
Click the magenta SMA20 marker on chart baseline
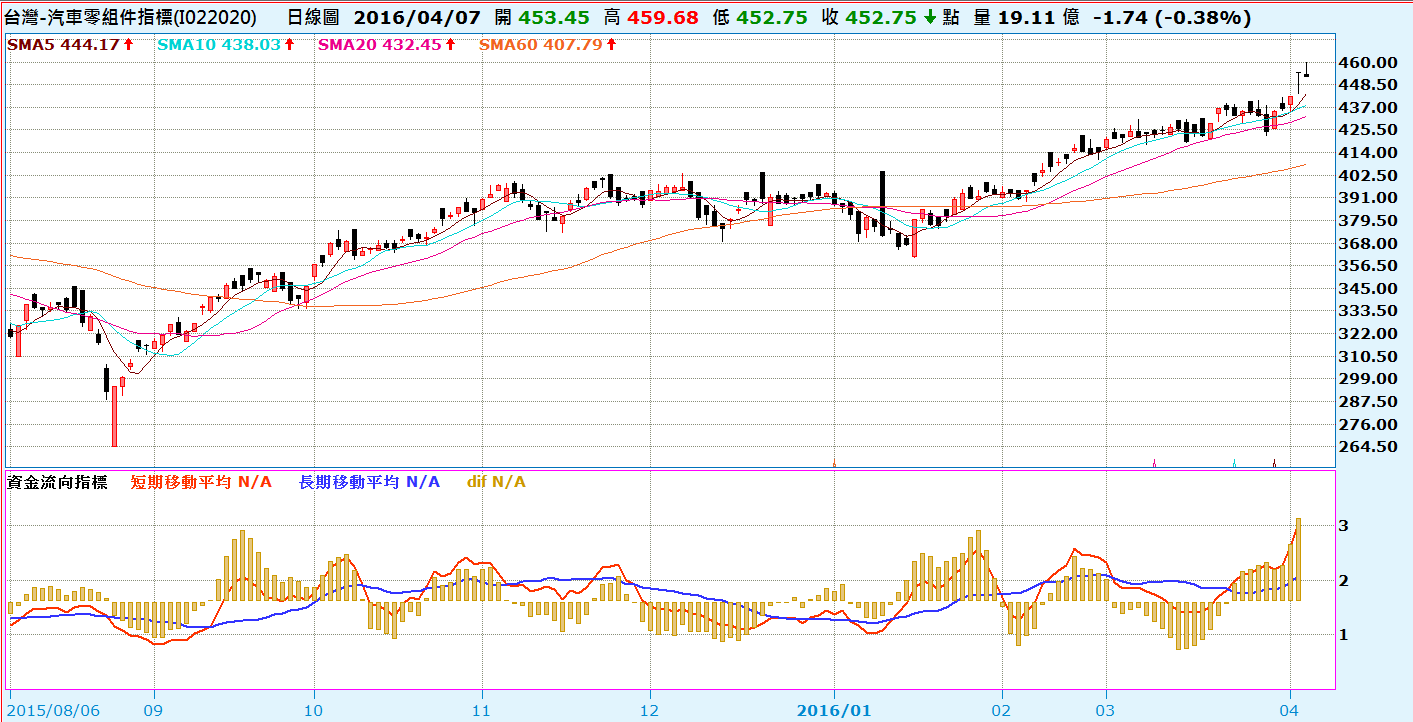coord(1154,462)
